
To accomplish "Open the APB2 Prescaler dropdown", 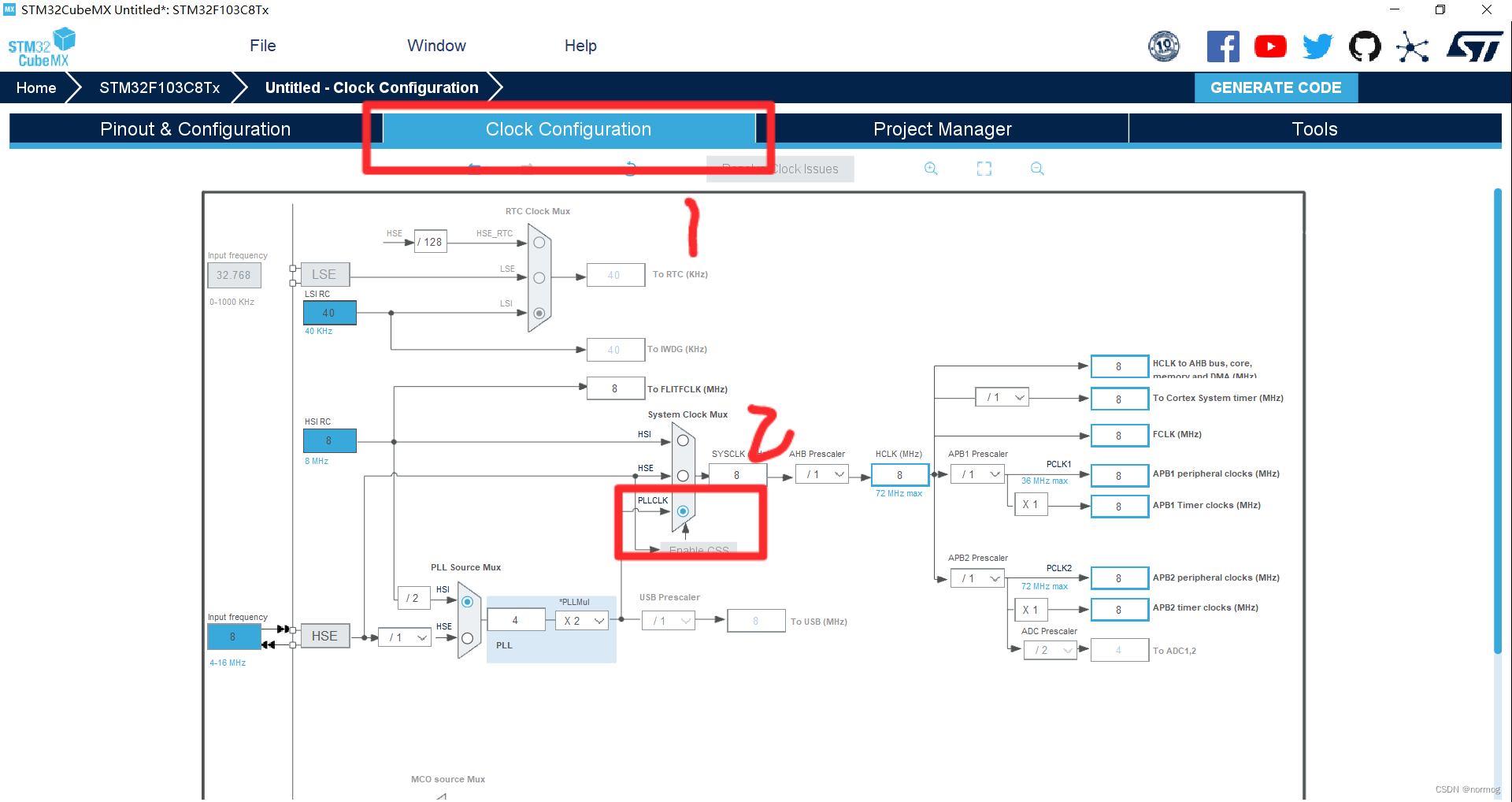I will (977, 578).
